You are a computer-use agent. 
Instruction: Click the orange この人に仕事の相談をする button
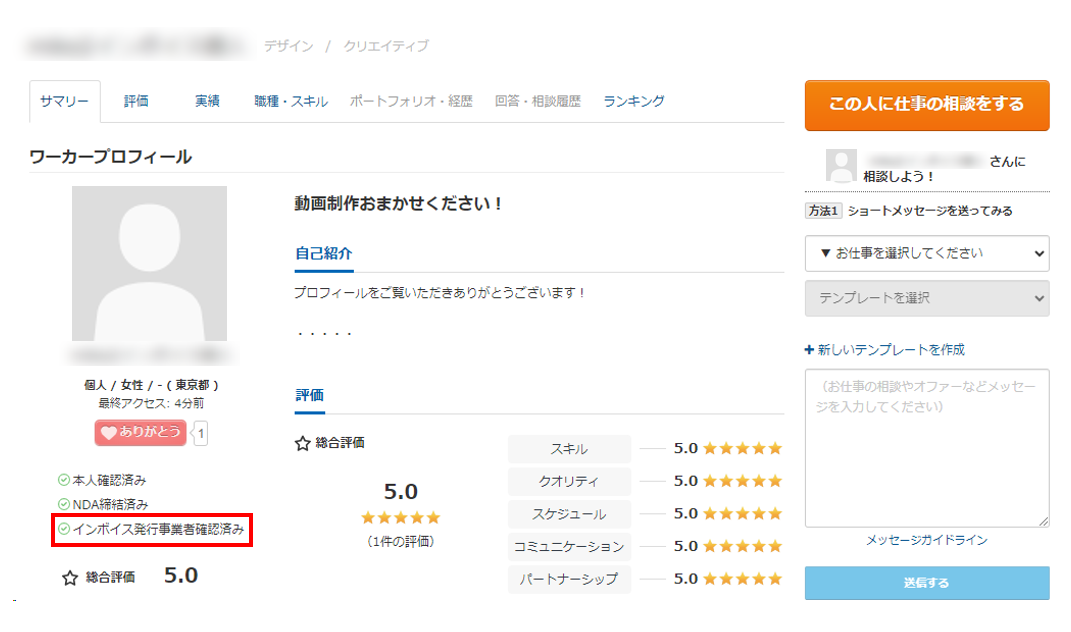click(926, 105)
